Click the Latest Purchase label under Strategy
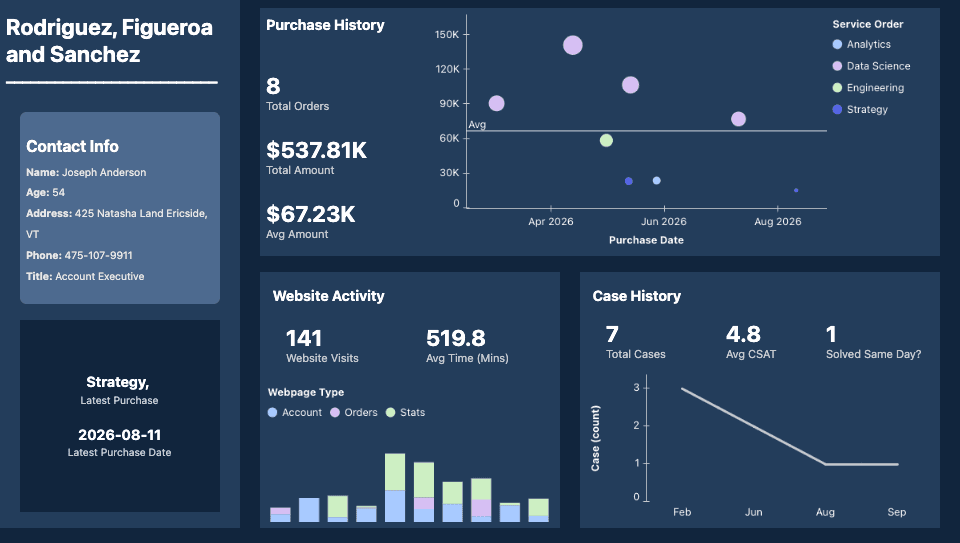This screenshot has height=543, width=960. 119,400
